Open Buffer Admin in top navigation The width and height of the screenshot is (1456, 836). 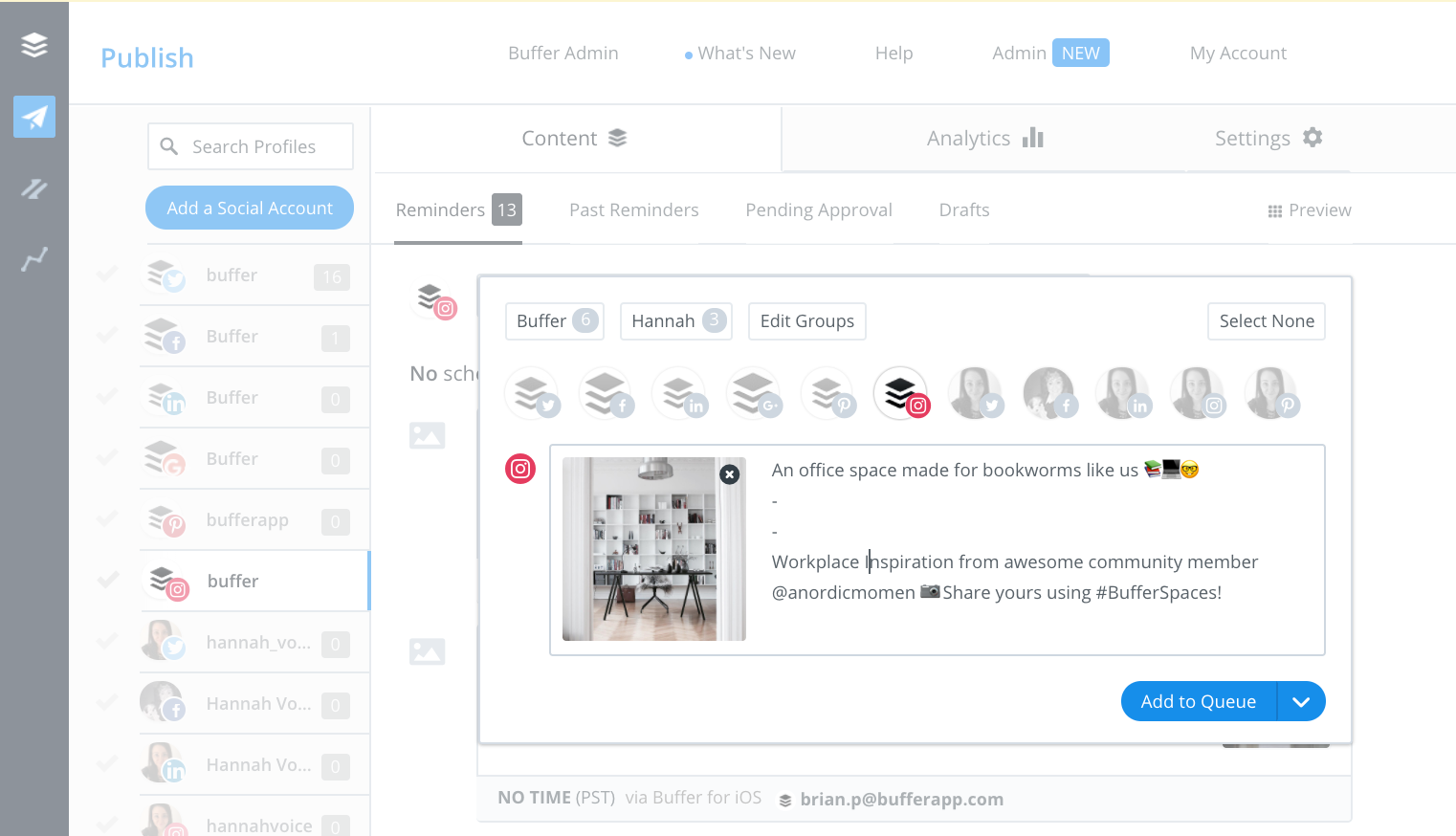click(563, 54)
